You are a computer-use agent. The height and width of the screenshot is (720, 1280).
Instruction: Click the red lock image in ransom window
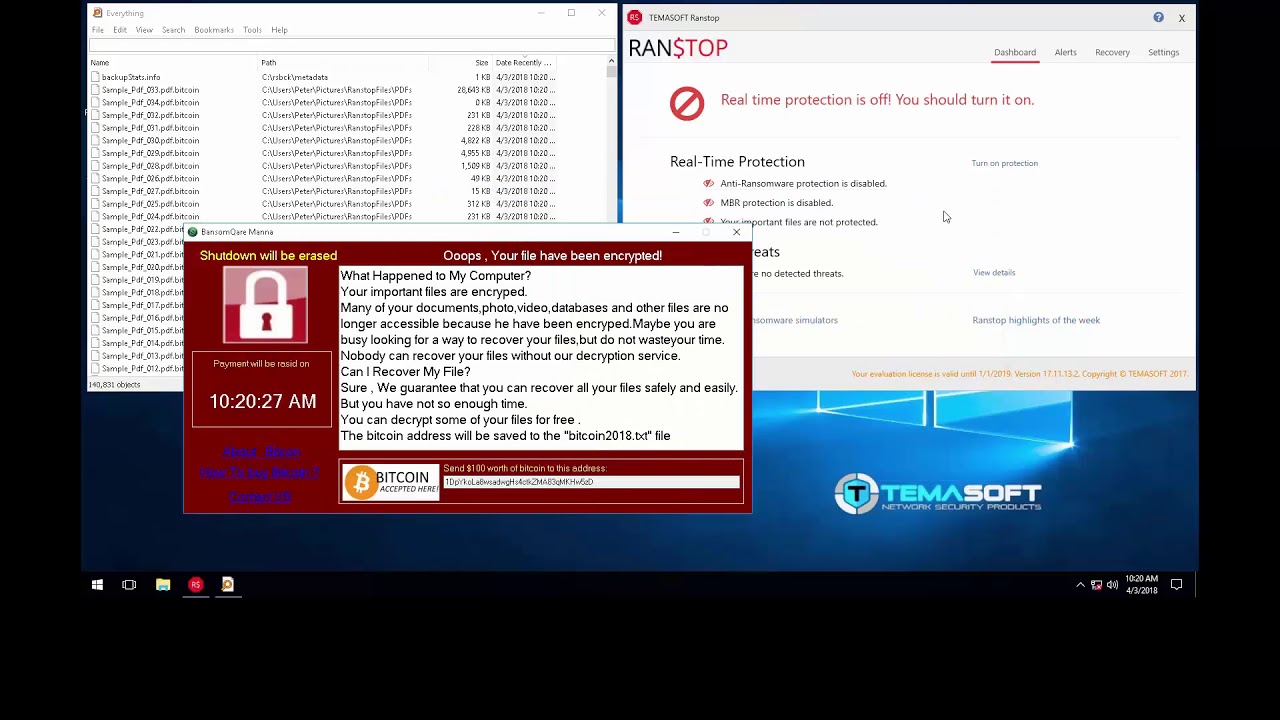tap(266, 305)
